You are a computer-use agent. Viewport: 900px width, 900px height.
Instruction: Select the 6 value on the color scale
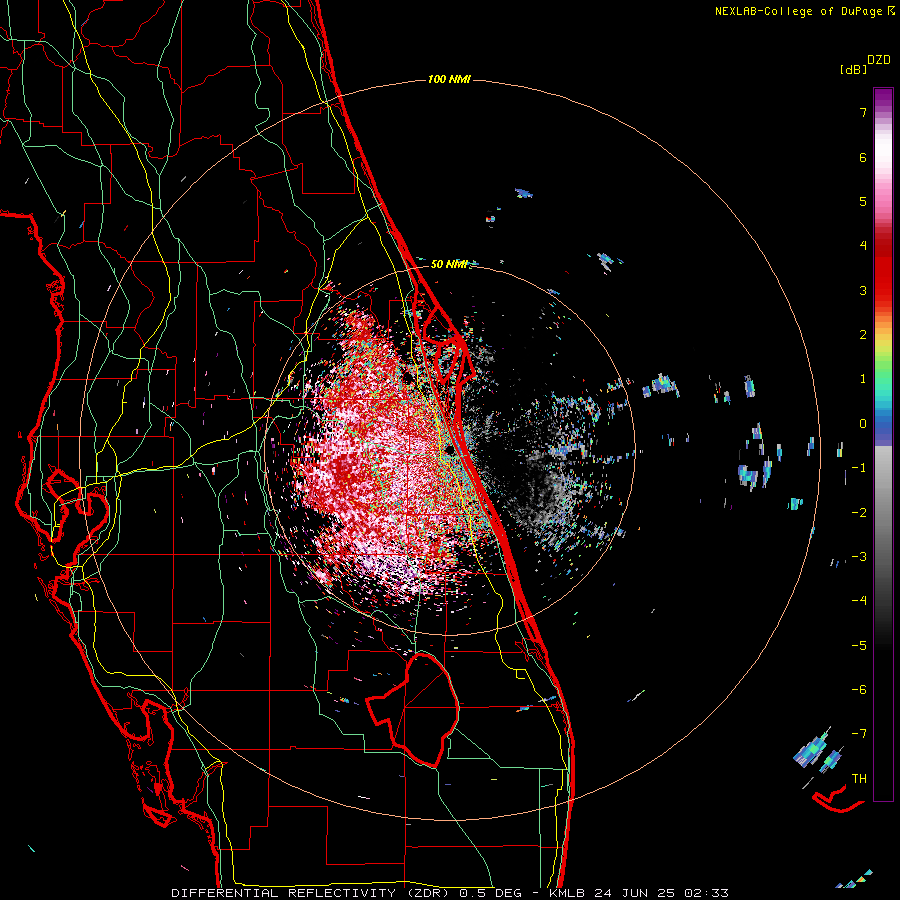[863, 157]
